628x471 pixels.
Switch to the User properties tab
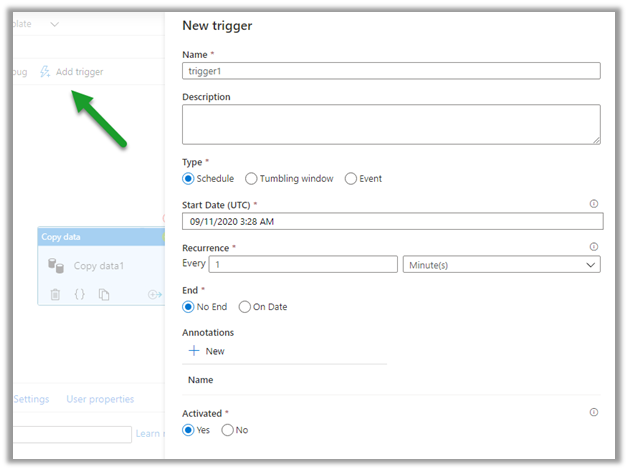coord(100,399)
